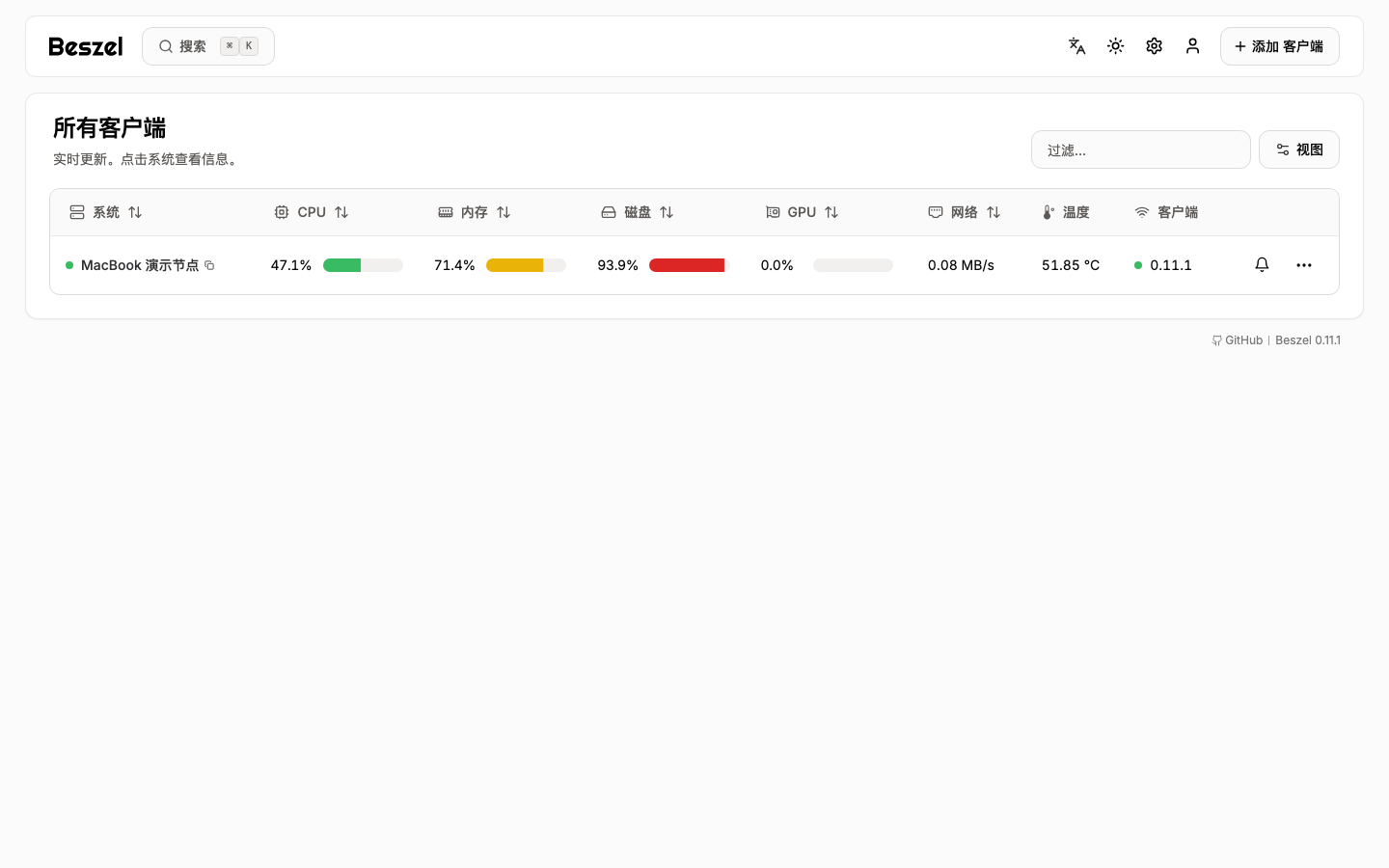Click the empty GPU usage bar
This screenshot has height=868, width=1389.
(853, 265)
